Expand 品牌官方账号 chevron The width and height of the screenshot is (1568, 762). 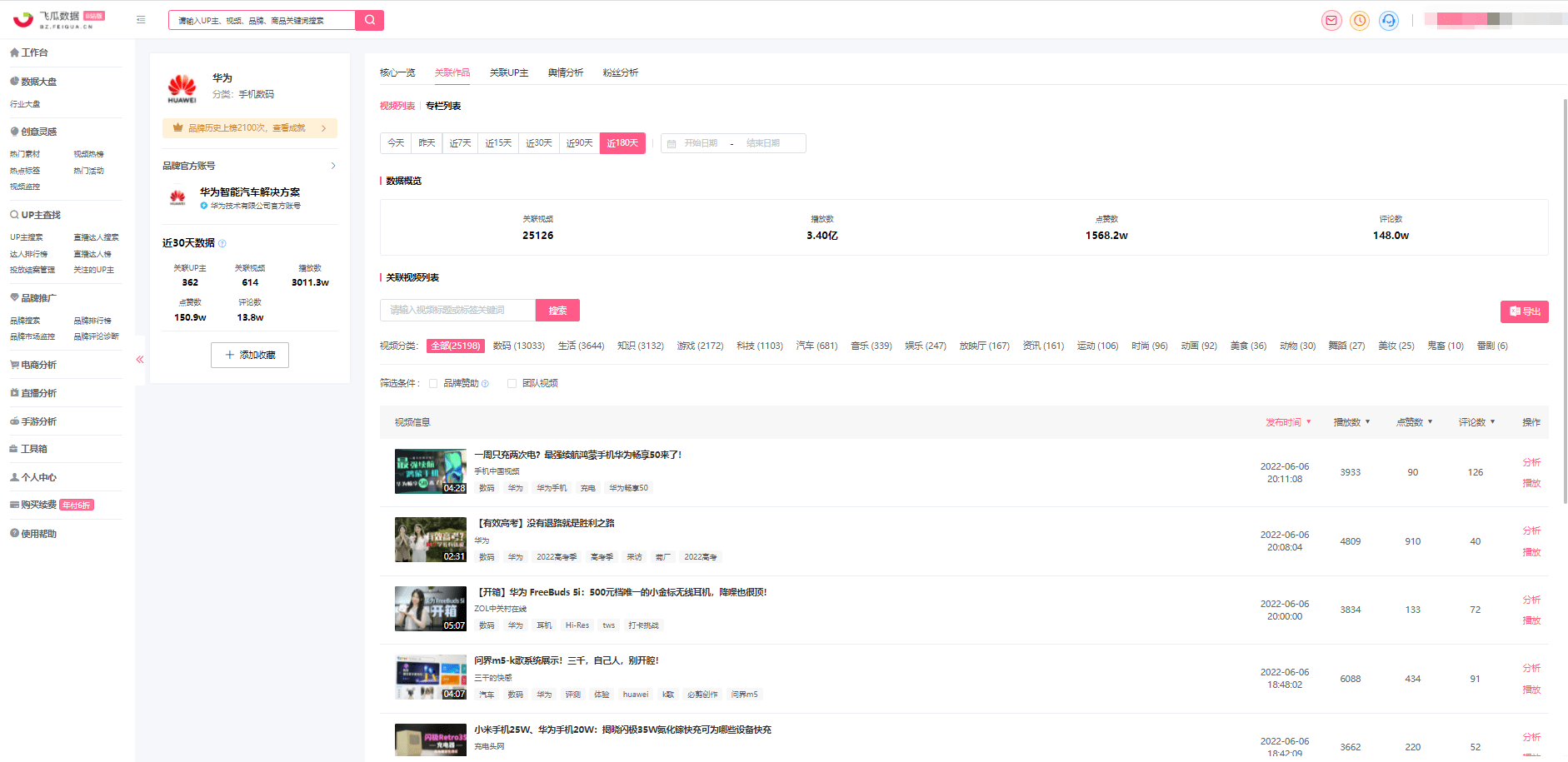coord(333,166)
